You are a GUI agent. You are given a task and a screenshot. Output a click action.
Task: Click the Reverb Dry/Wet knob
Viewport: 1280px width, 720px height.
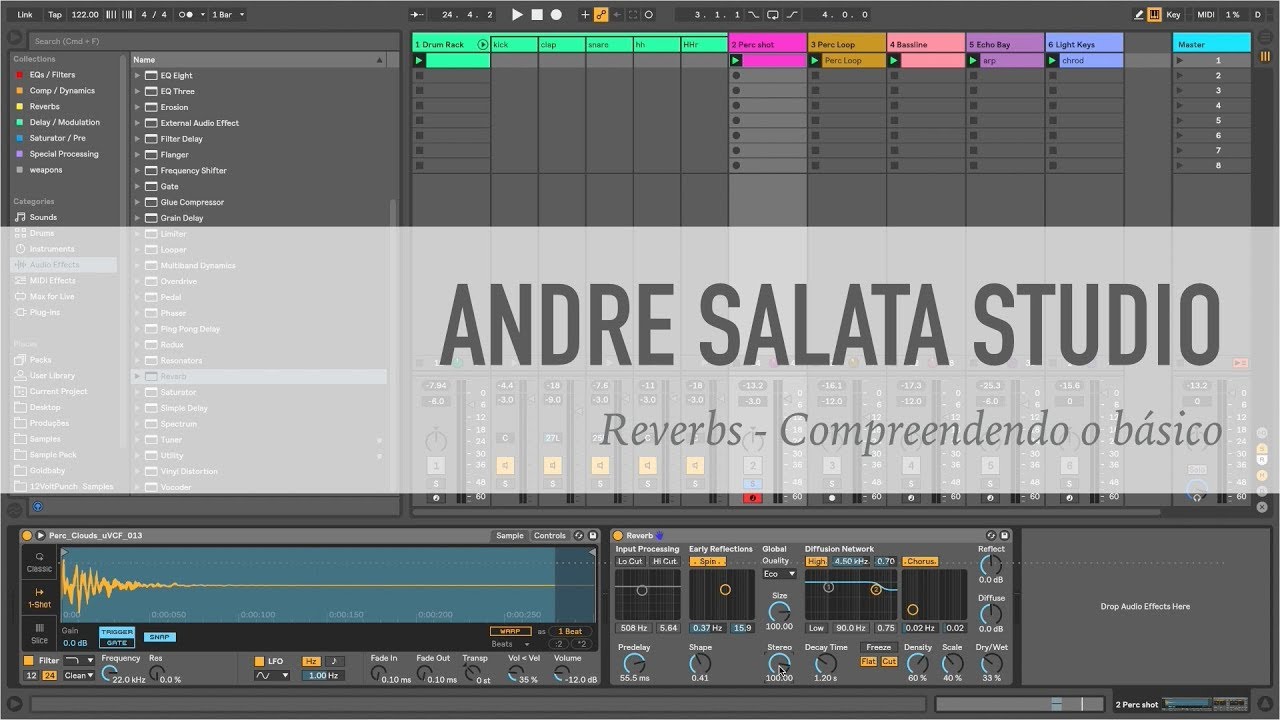pyautogui.click(x=991, y=662)
